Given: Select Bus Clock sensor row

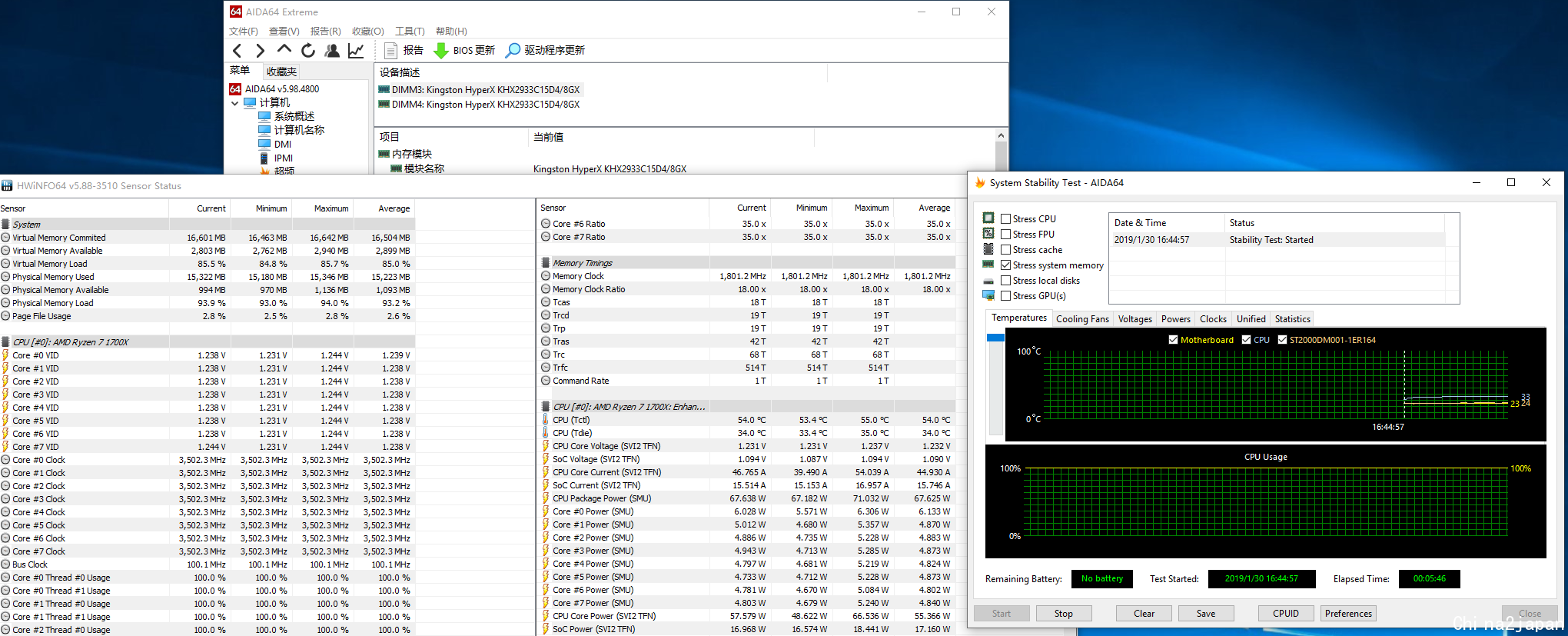Looking at the screenshot, I should point(208,564).
